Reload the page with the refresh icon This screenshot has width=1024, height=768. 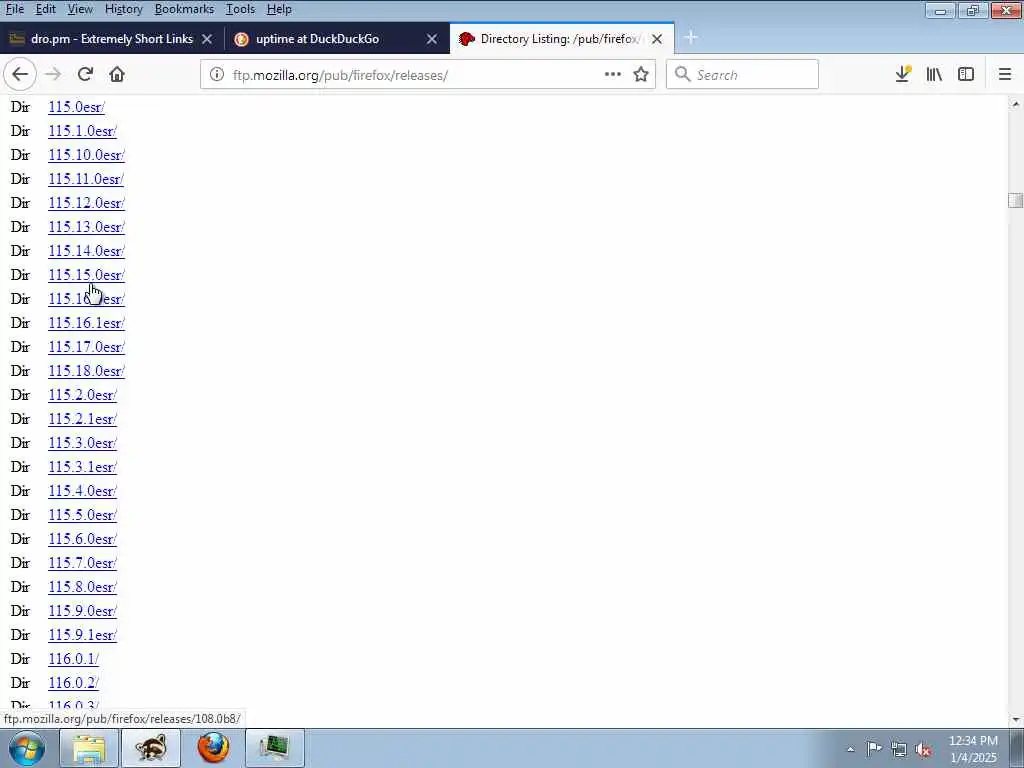(x=85, y=74)
